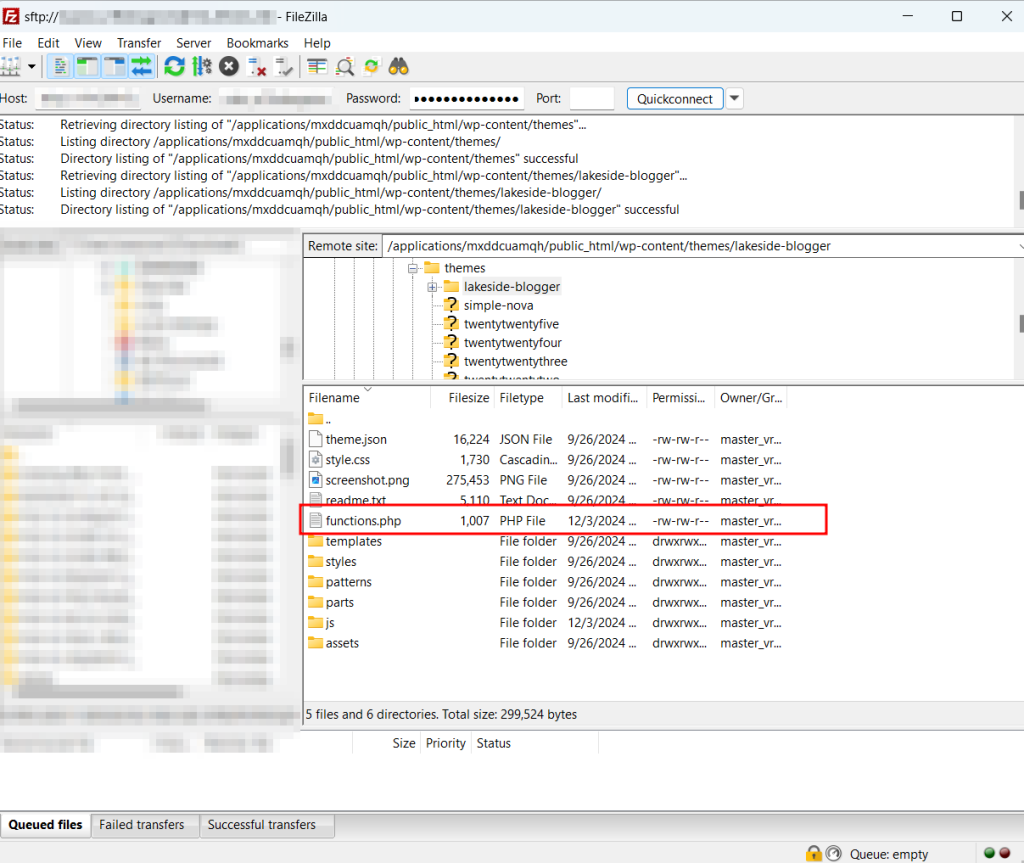Screen dimensions: 1024x863
Task: Click the refresh file listings icon
Action: 174,67
